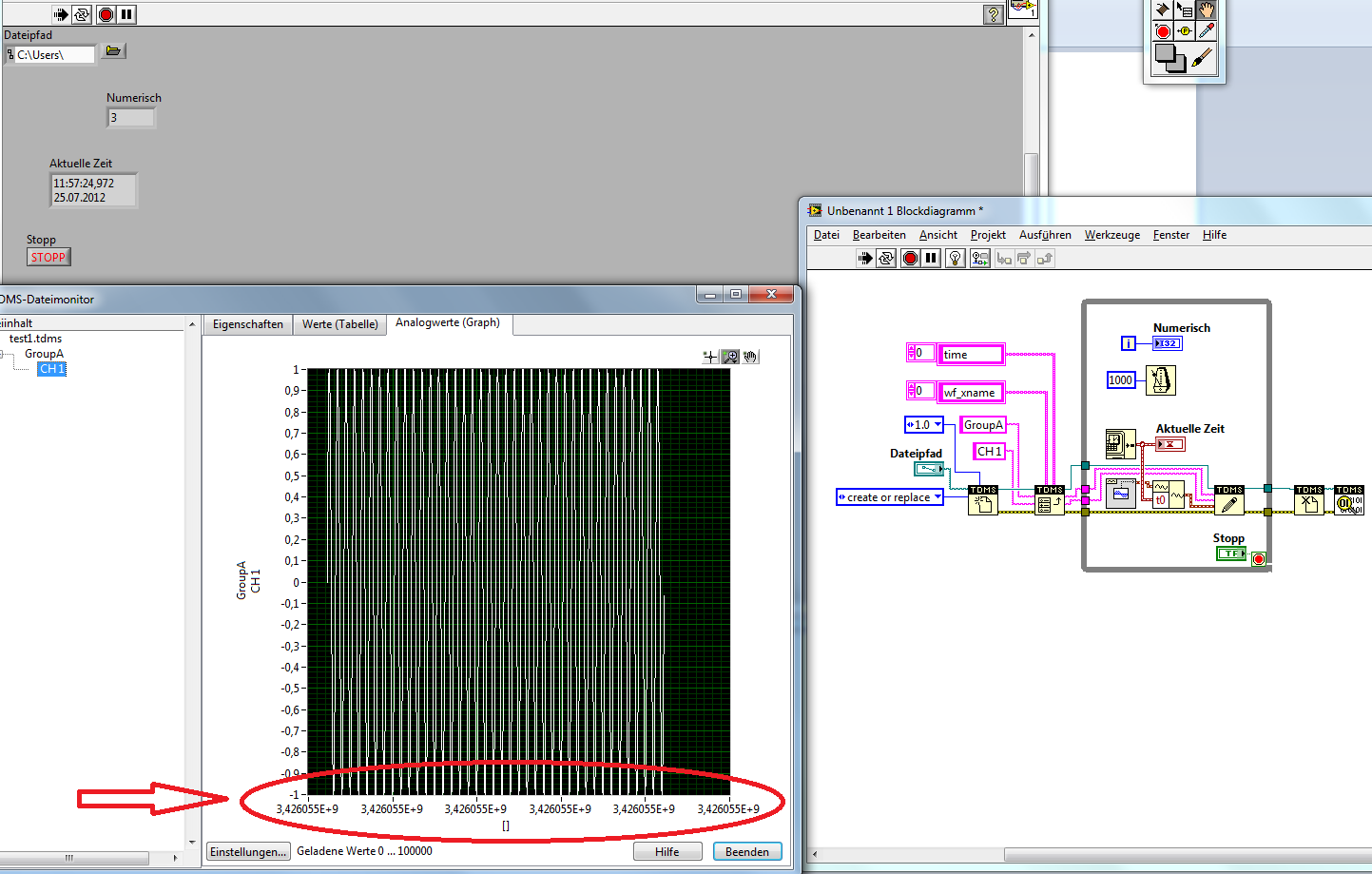Click the Get Date/Time node
This screenshot has height=874, width=1372.
click(x=1120, y=443)
